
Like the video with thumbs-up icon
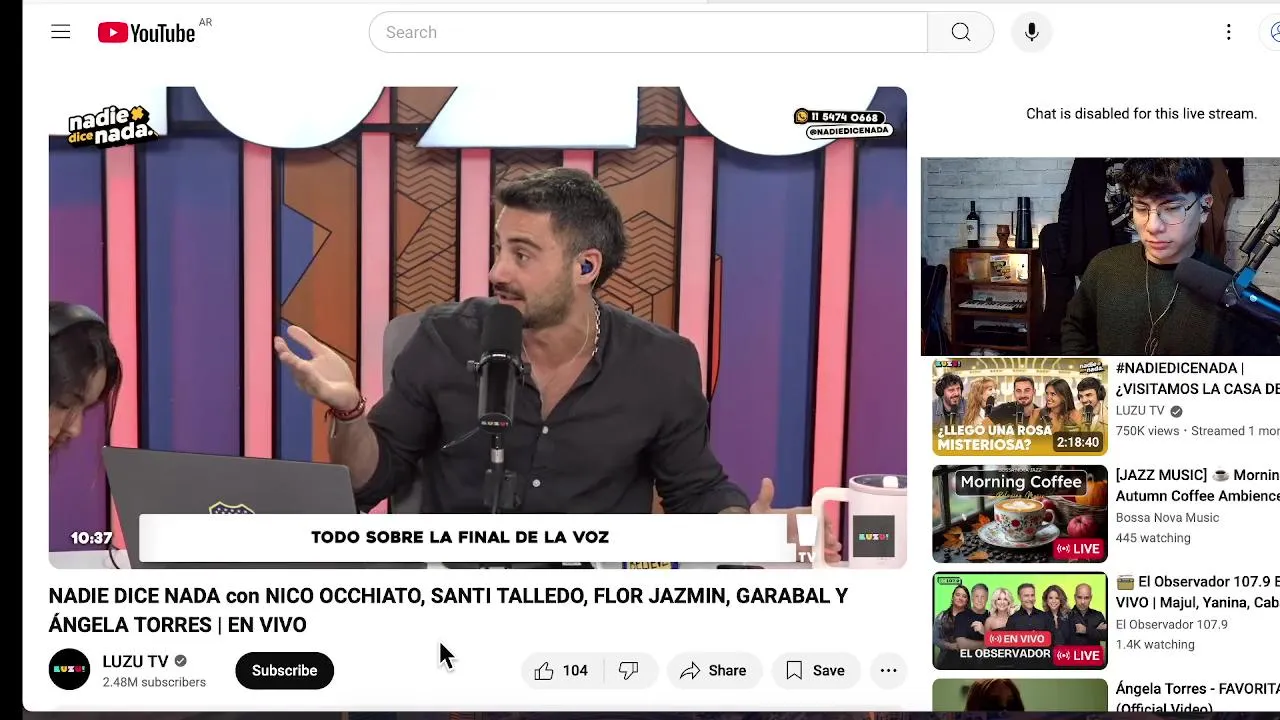click(x=543, y=671)
